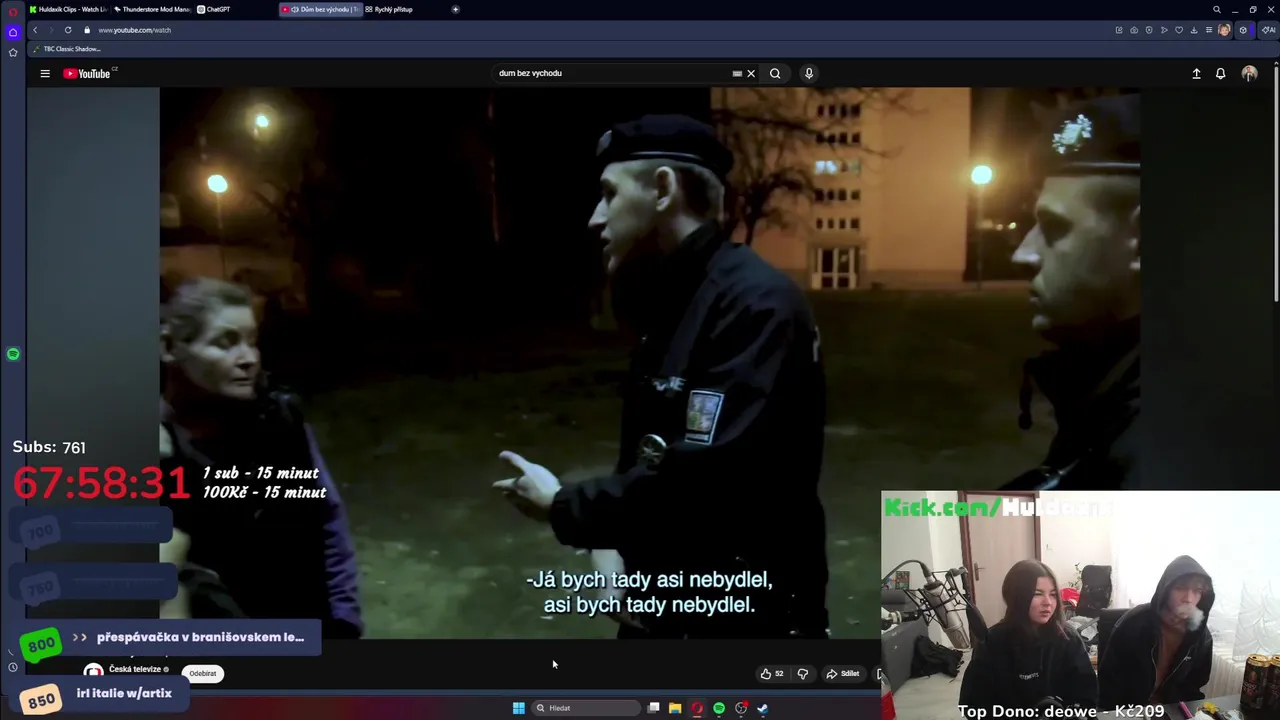Focus the YouTube search field
The image size is (1280, 720).
coord(612,73)
